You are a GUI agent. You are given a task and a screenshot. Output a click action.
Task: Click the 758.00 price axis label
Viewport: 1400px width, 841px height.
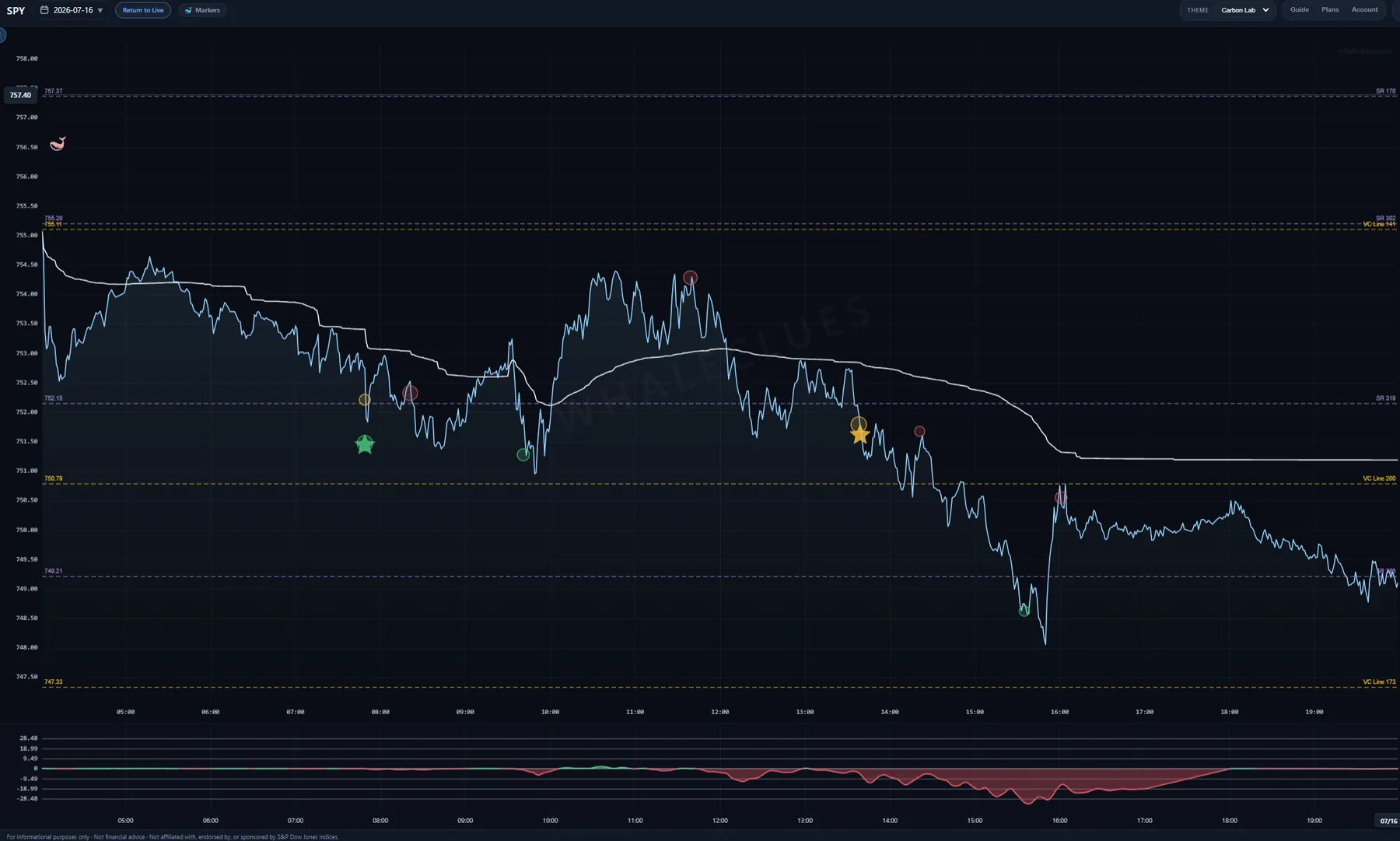[26, 58]
